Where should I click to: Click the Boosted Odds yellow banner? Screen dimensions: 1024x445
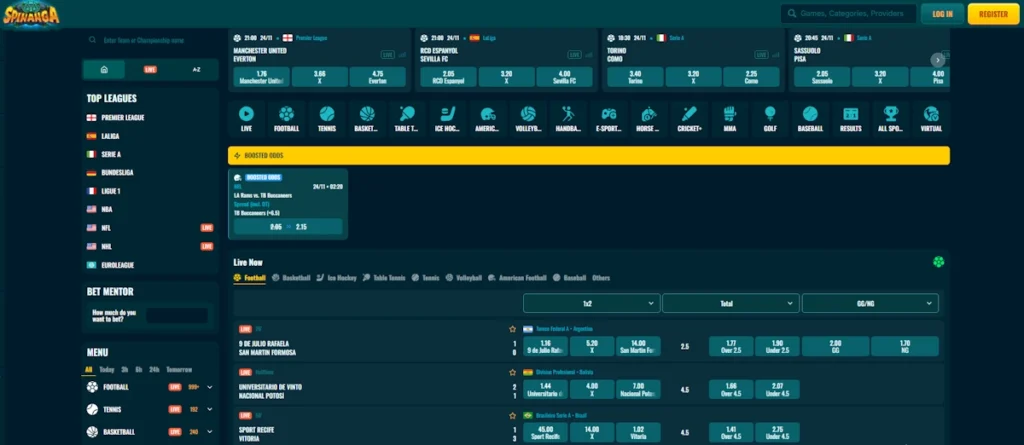tap(588, 156)
